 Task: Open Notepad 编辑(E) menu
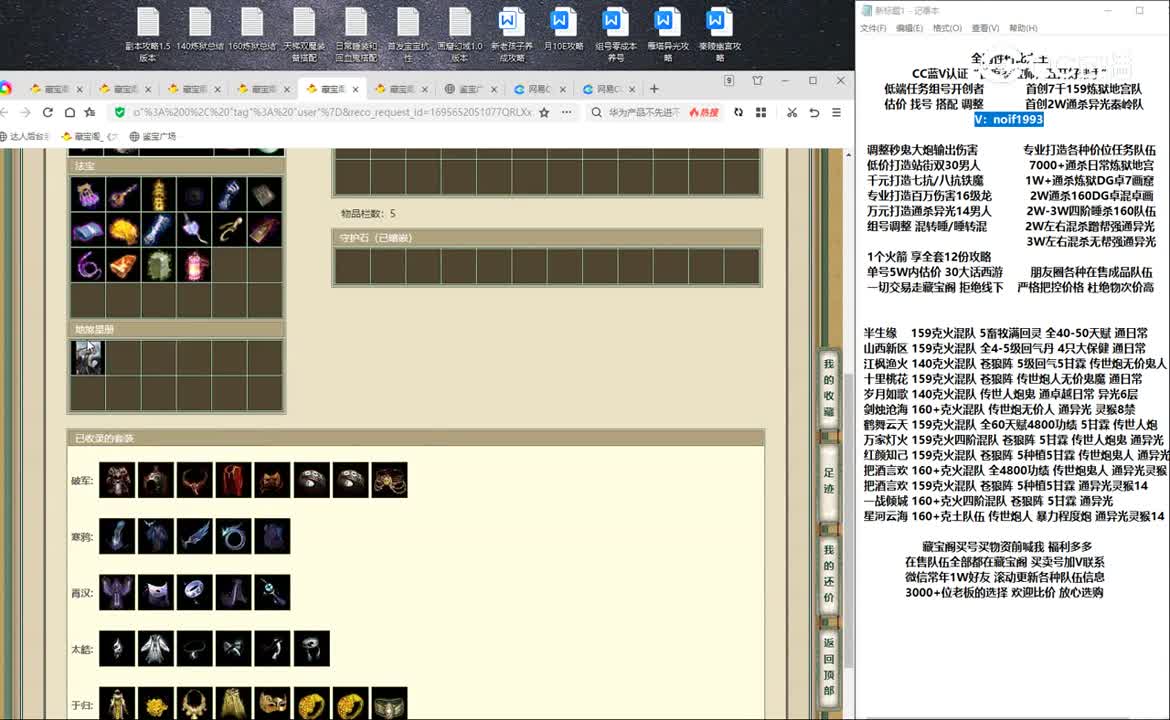[x=909, y=28]
